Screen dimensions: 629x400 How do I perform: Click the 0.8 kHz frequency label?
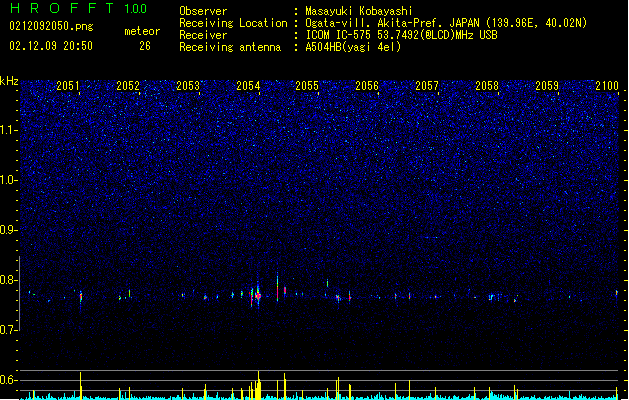(x=9, y=280)
